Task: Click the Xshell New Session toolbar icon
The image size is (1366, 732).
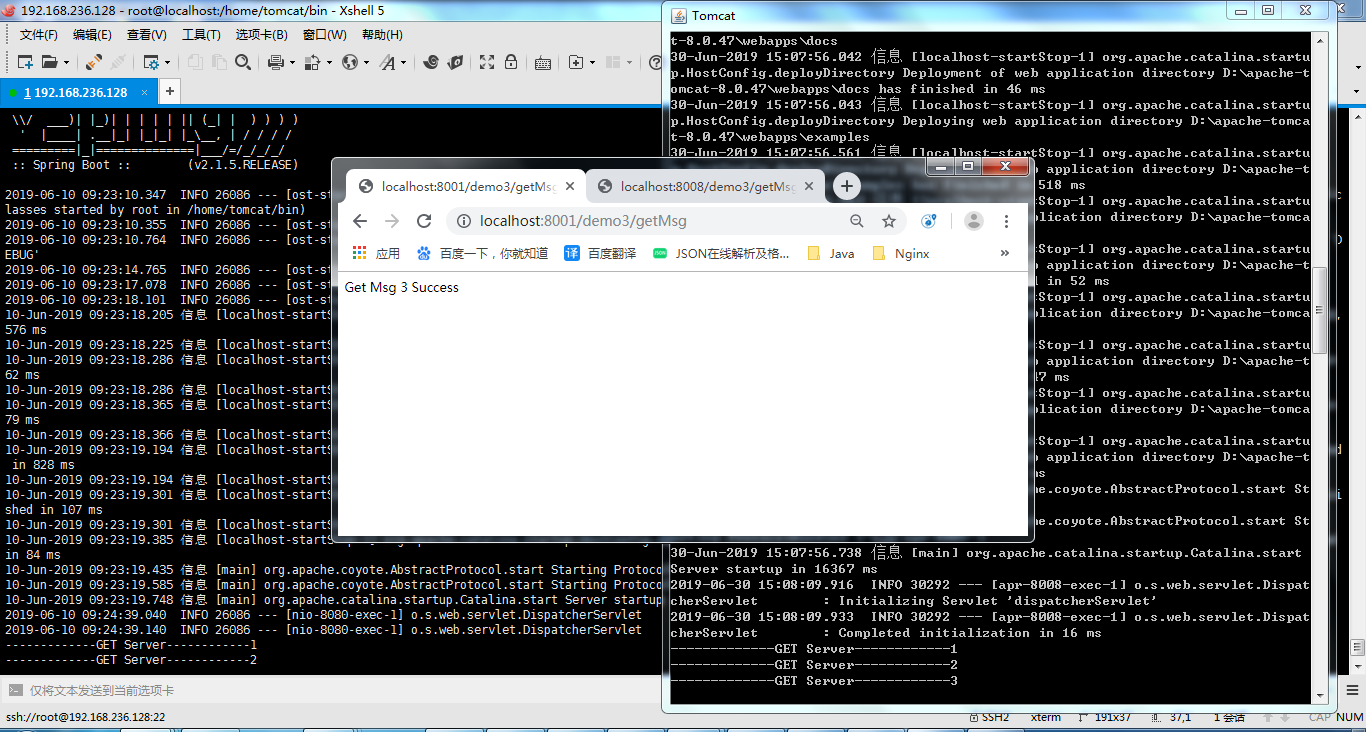Action: click(x=25, y=62)
